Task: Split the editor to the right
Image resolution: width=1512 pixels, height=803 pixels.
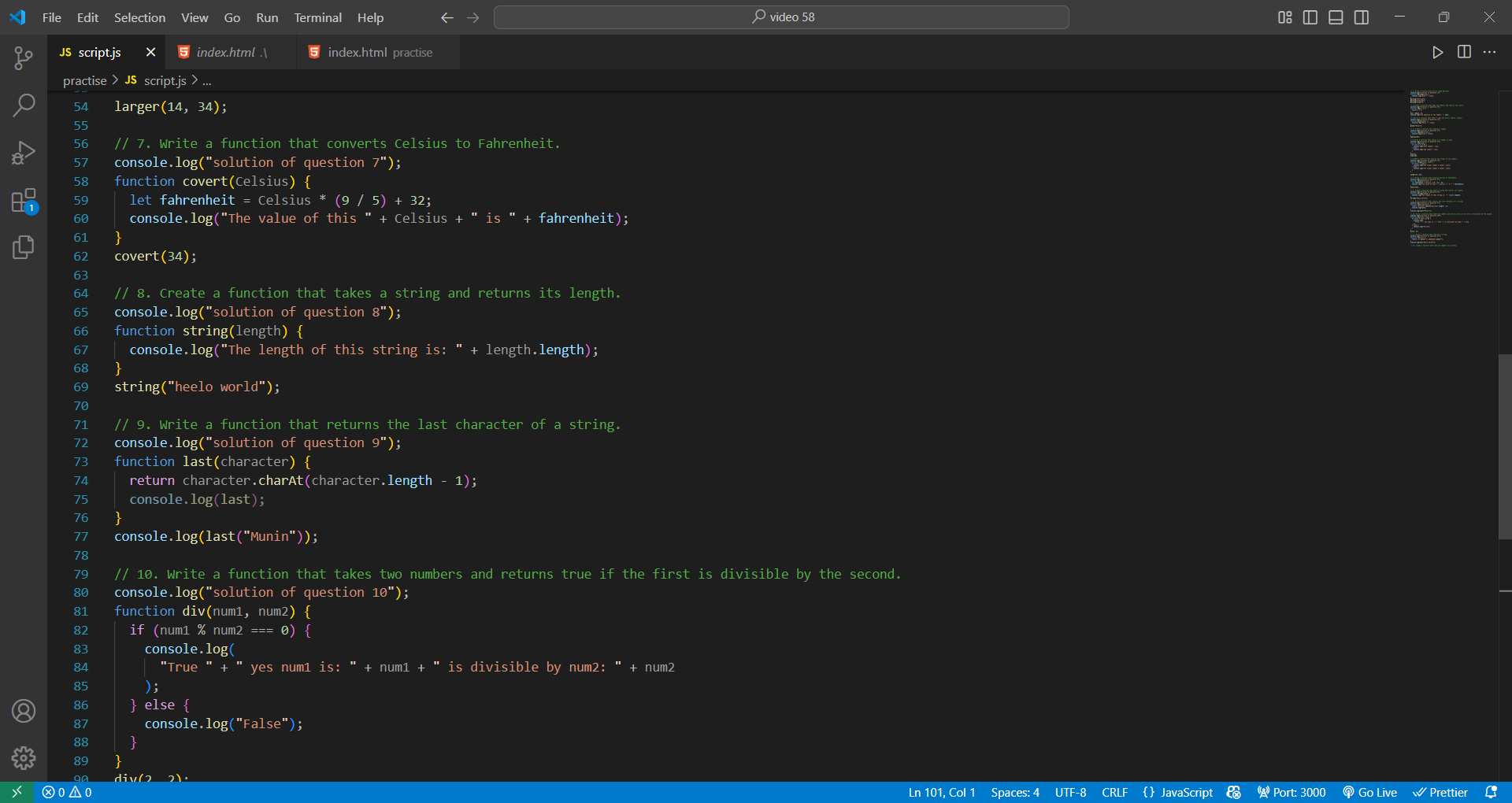Action: click(x=1464, y=52)
